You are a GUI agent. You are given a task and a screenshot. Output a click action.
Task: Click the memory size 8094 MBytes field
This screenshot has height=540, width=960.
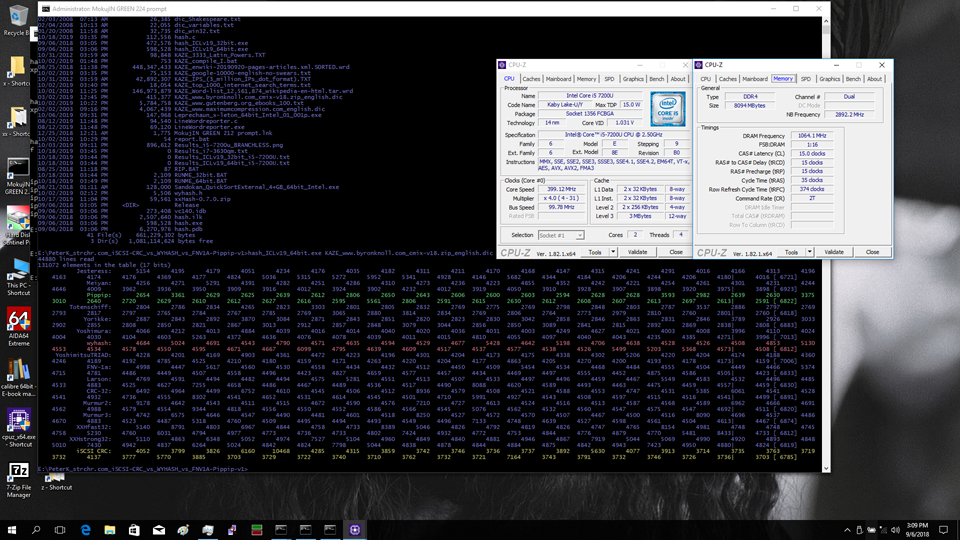[x=749, y=105]
